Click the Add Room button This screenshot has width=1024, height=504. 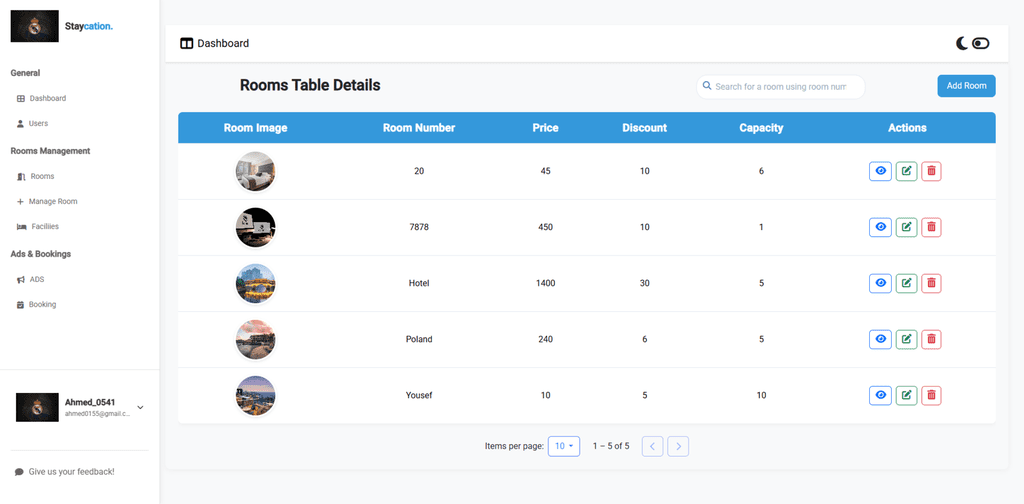(966, 86)
